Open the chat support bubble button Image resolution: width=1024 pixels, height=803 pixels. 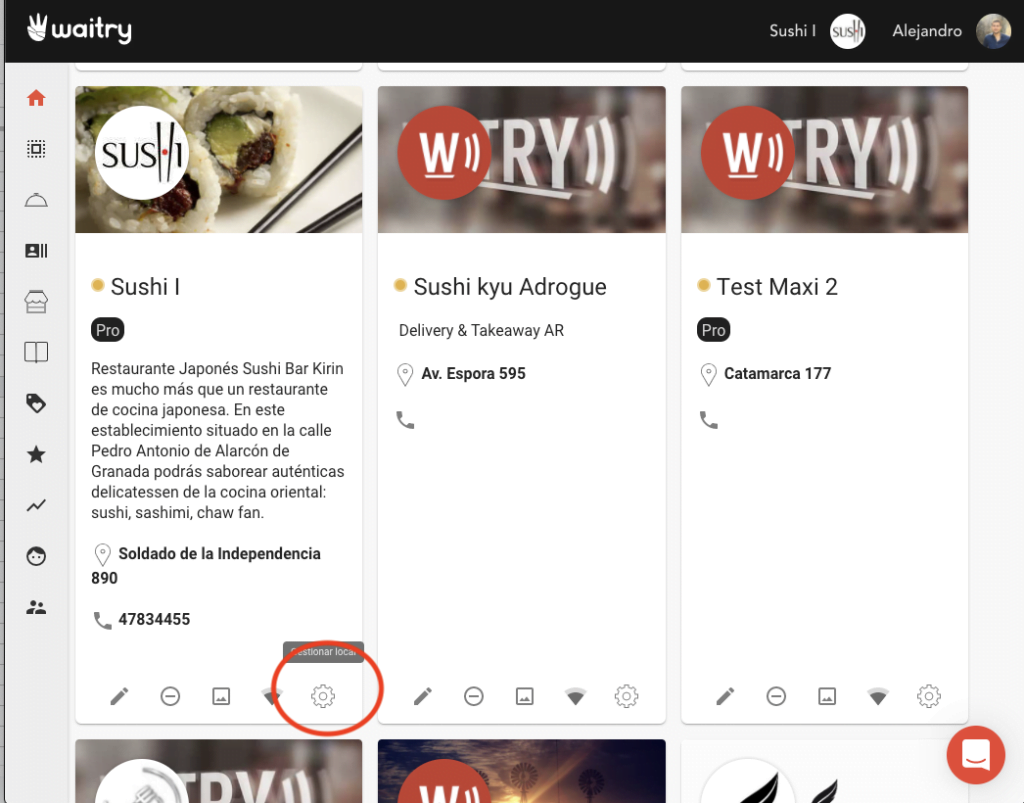pos(976,755)
